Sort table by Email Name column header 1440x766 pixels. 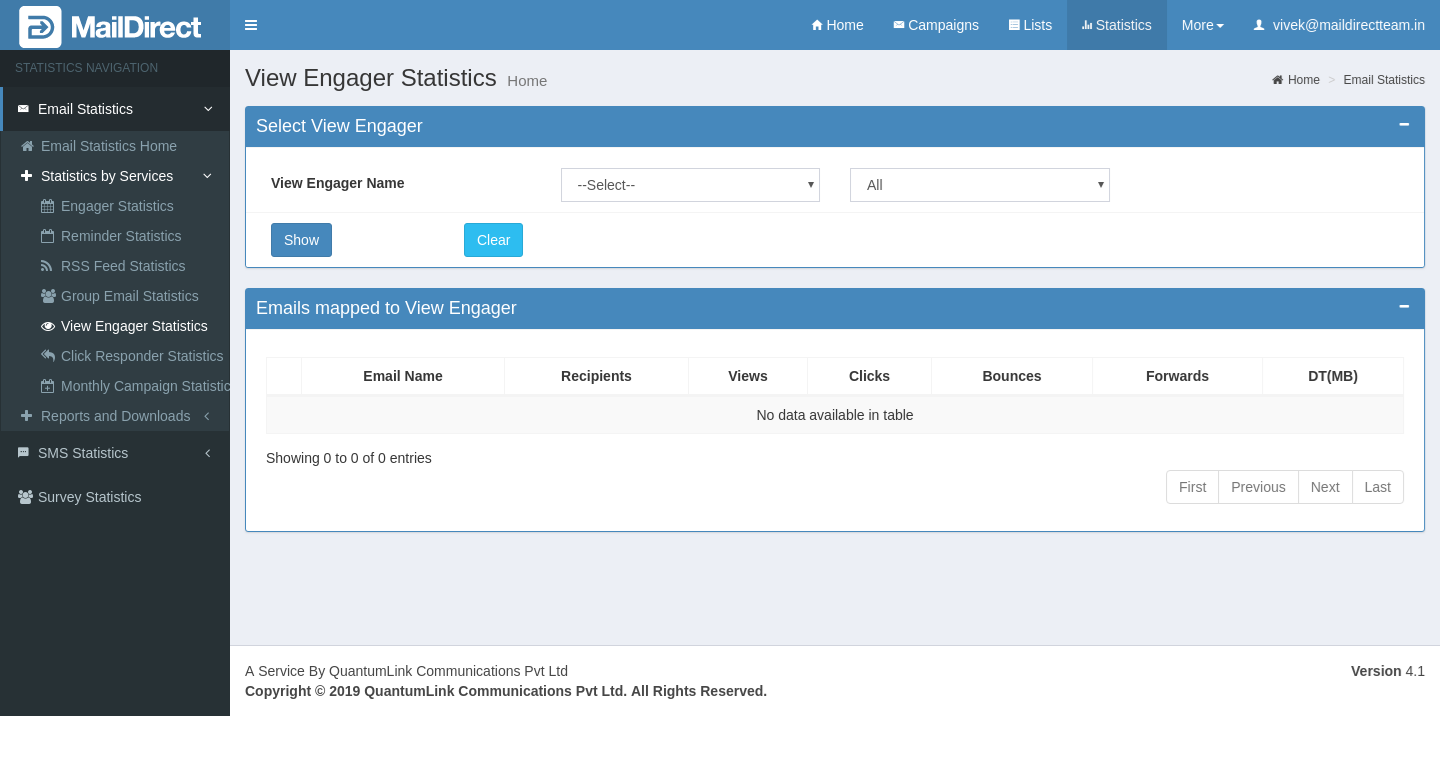point(402,376)
